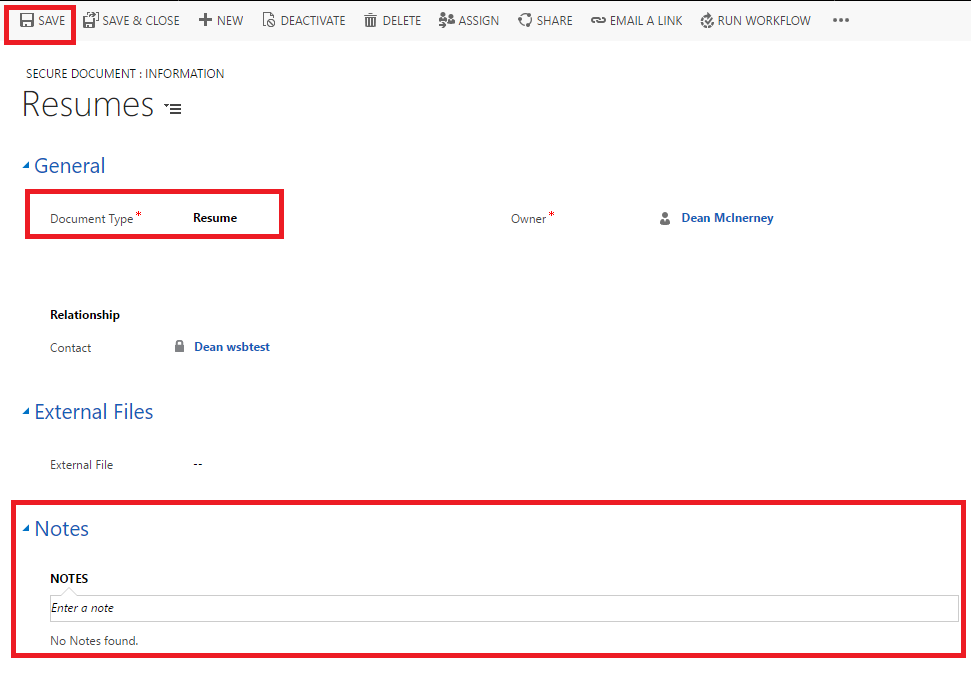Click the Deactivate document icon

click(x=268, y=20)
